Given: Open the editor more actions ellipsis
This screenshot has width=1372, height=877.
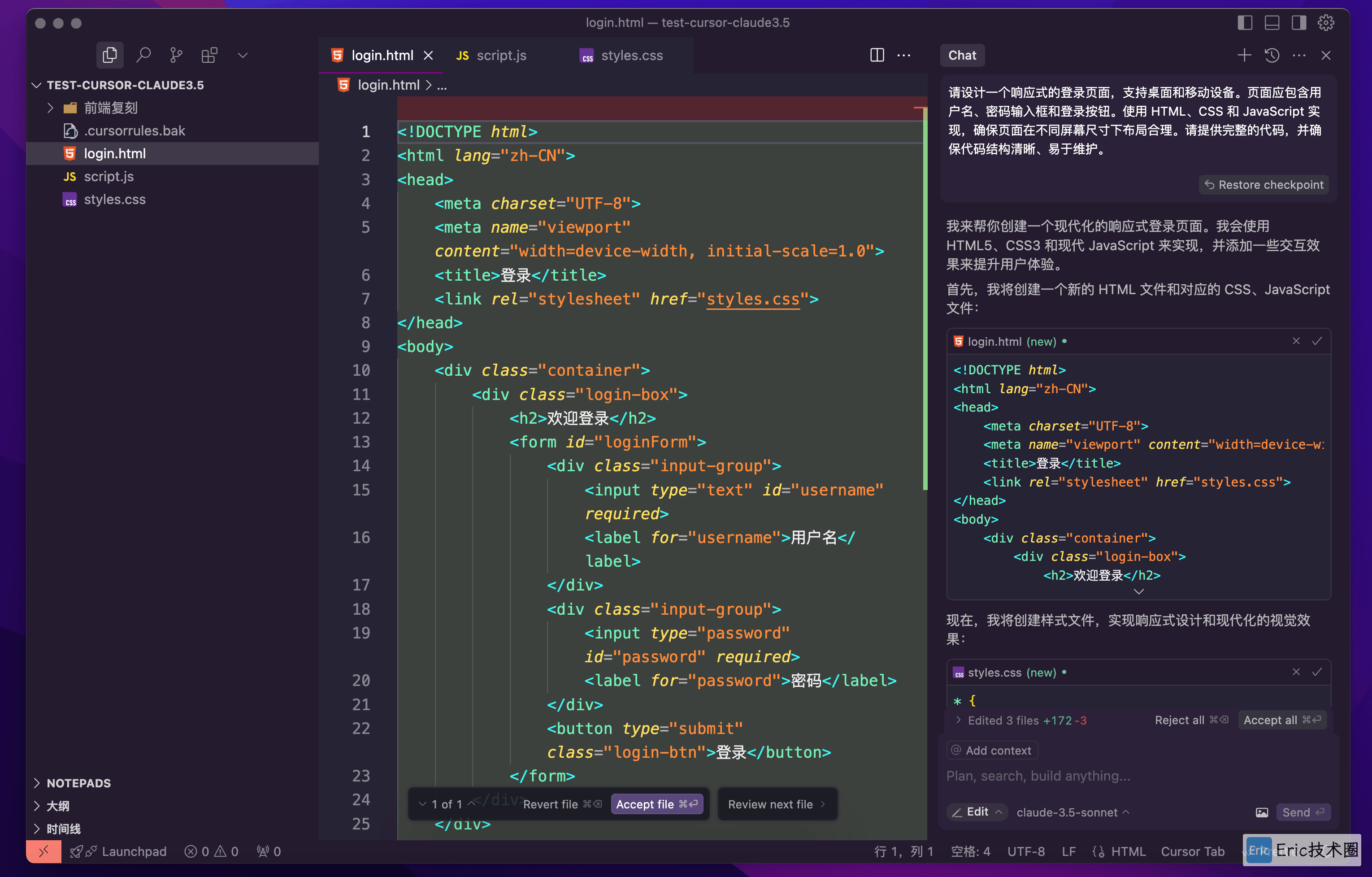Looking at the screenshot, I should (x=903, y=55).
